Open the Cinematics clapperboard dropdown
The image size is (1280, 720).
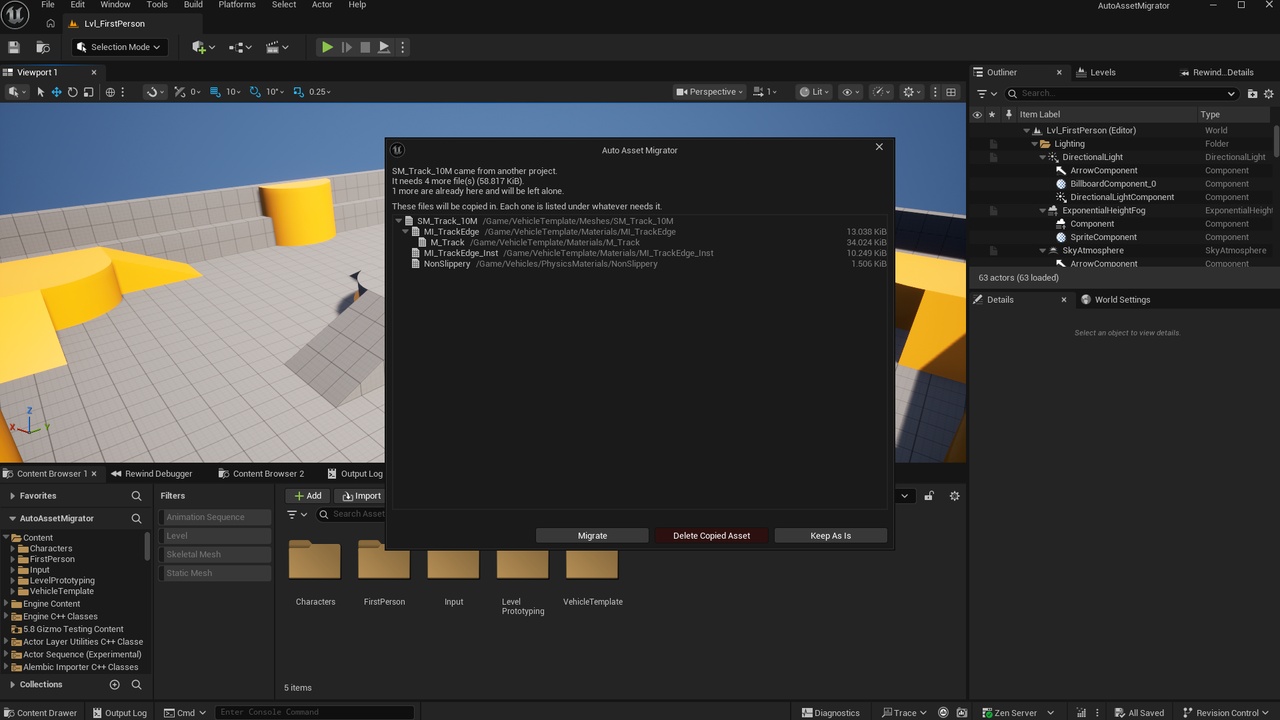click(277, 47)
